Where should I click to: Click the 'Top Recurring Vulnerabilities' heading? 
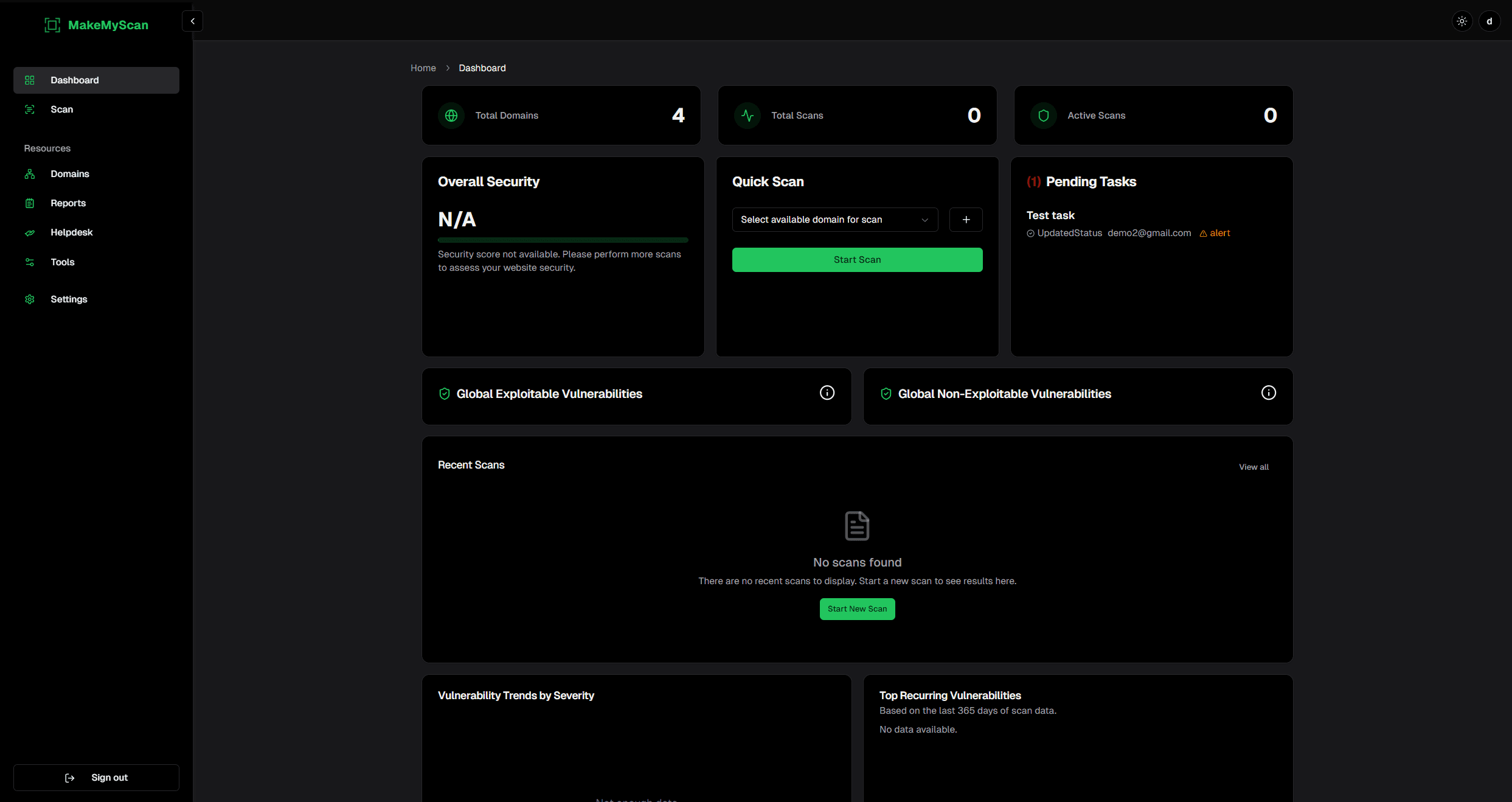[950, 696]
